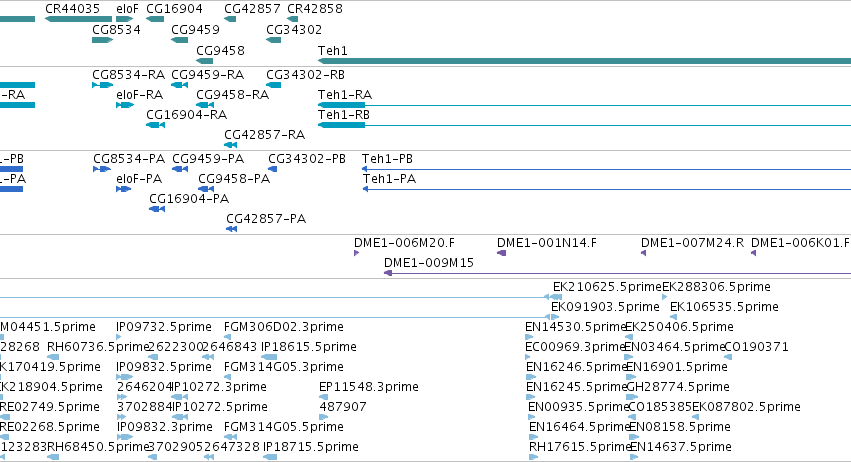This screenshot has width=851, height=462.
Task: Click EST EK087802.5prime label
Action: [x=746, y=407]
